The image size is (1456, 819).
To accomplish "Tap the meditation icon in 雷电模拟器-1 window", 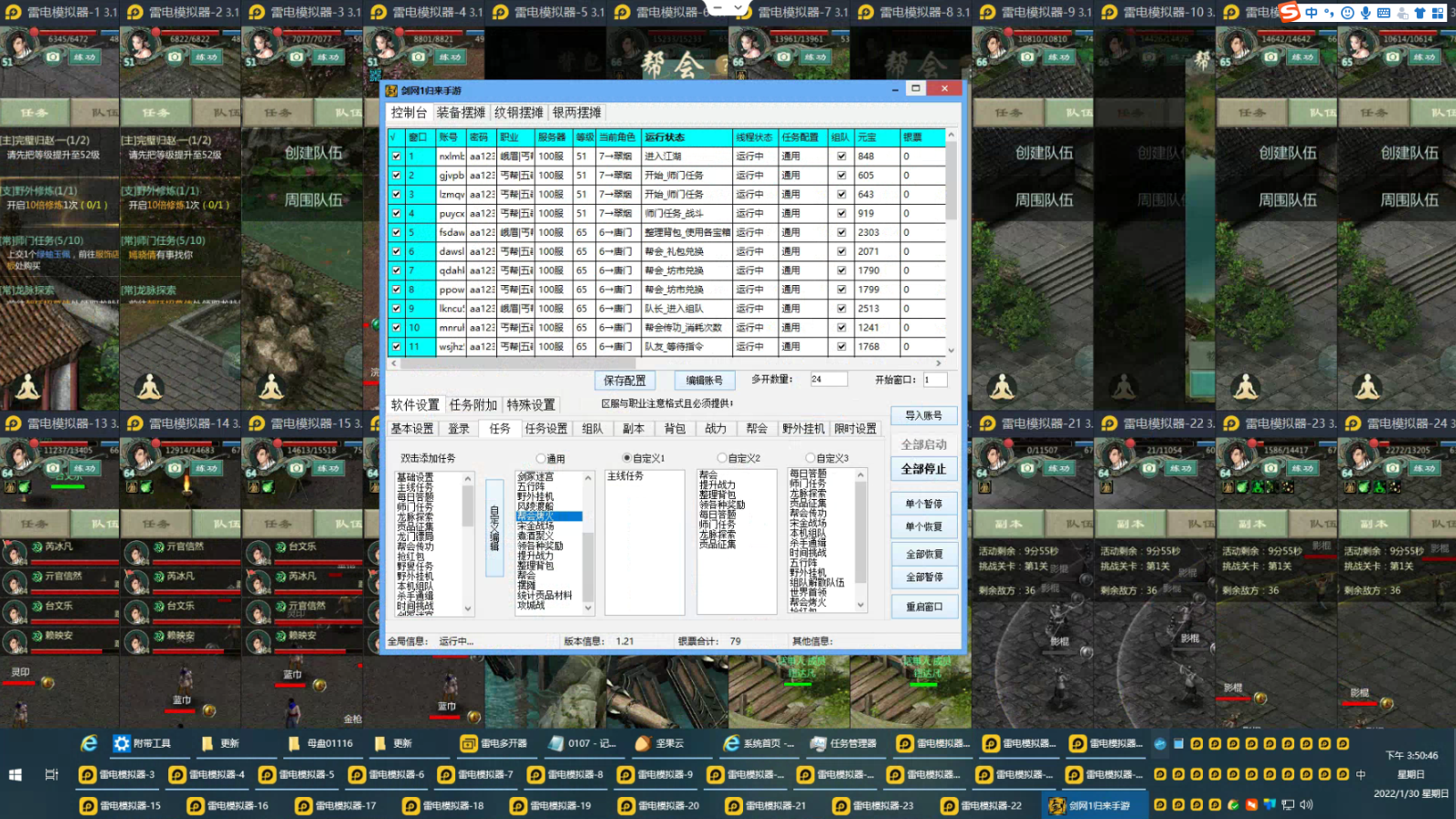I will 28,388.
